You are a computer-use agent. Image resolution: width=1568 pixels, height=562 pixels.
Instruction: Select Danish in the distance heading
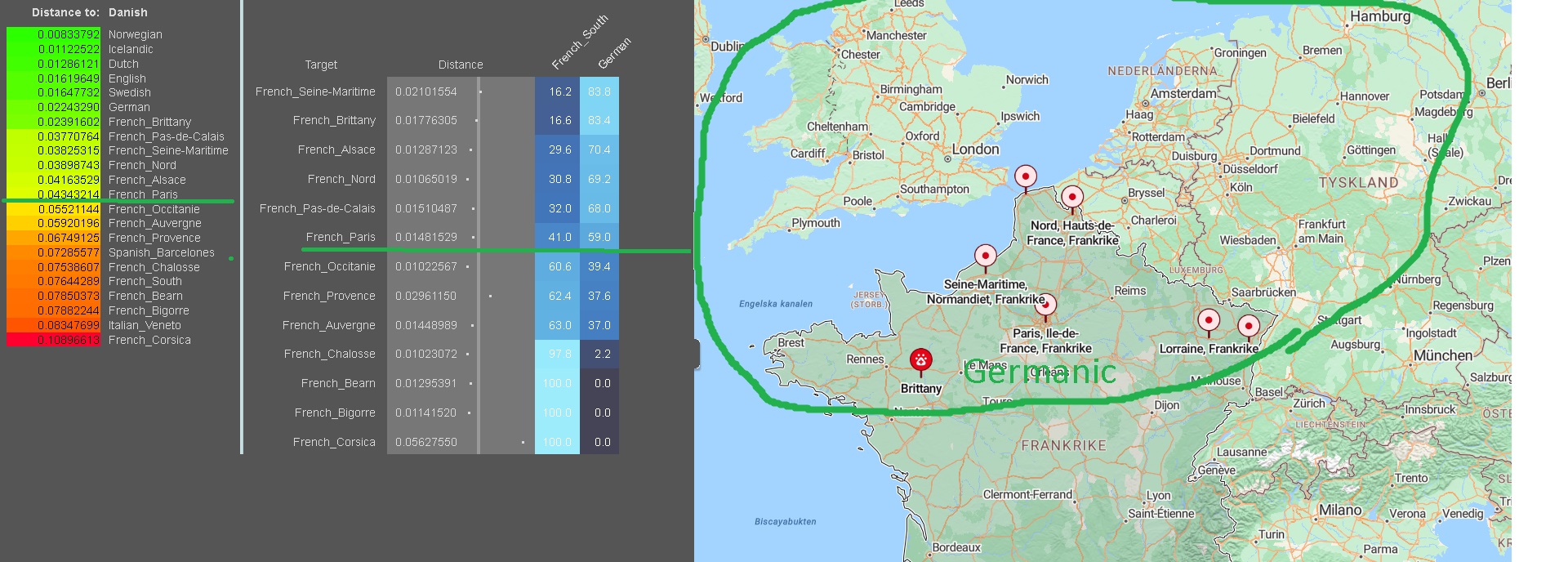128,12
